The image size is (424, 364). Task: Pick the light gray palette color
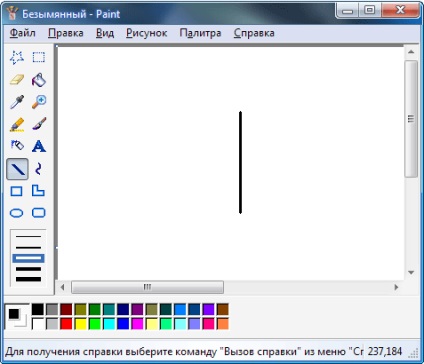tap(52, 324)
